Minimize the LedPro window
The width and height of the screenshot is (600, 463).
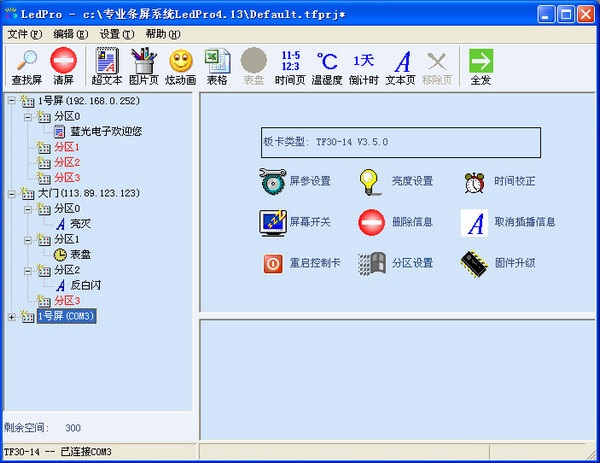(x=546, y=15)
